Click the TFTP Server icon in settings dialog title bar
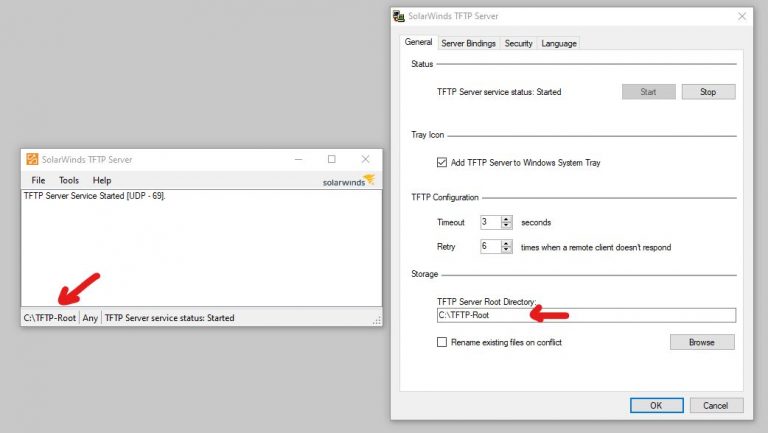This screenshot has height=433, width=768. point(399,16)
